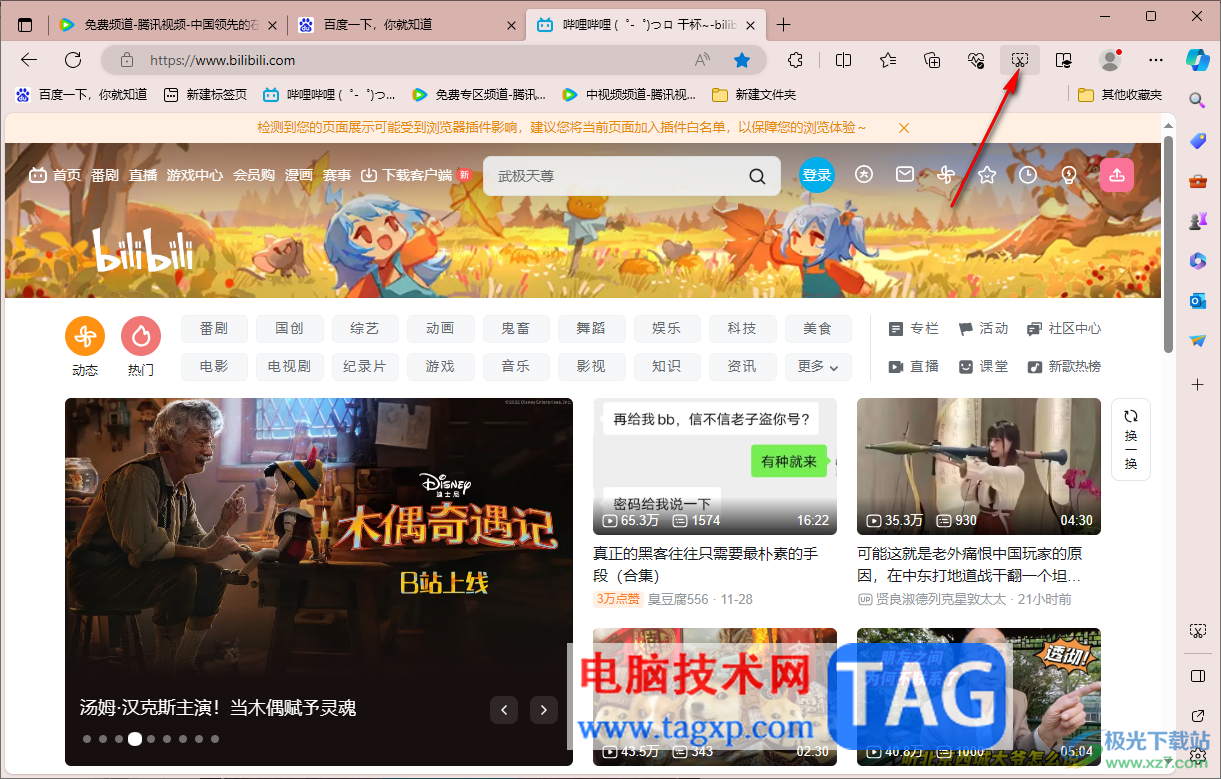Open the collections icon
This screenshot has width=1221, height=779.
(x=932, y=60)
